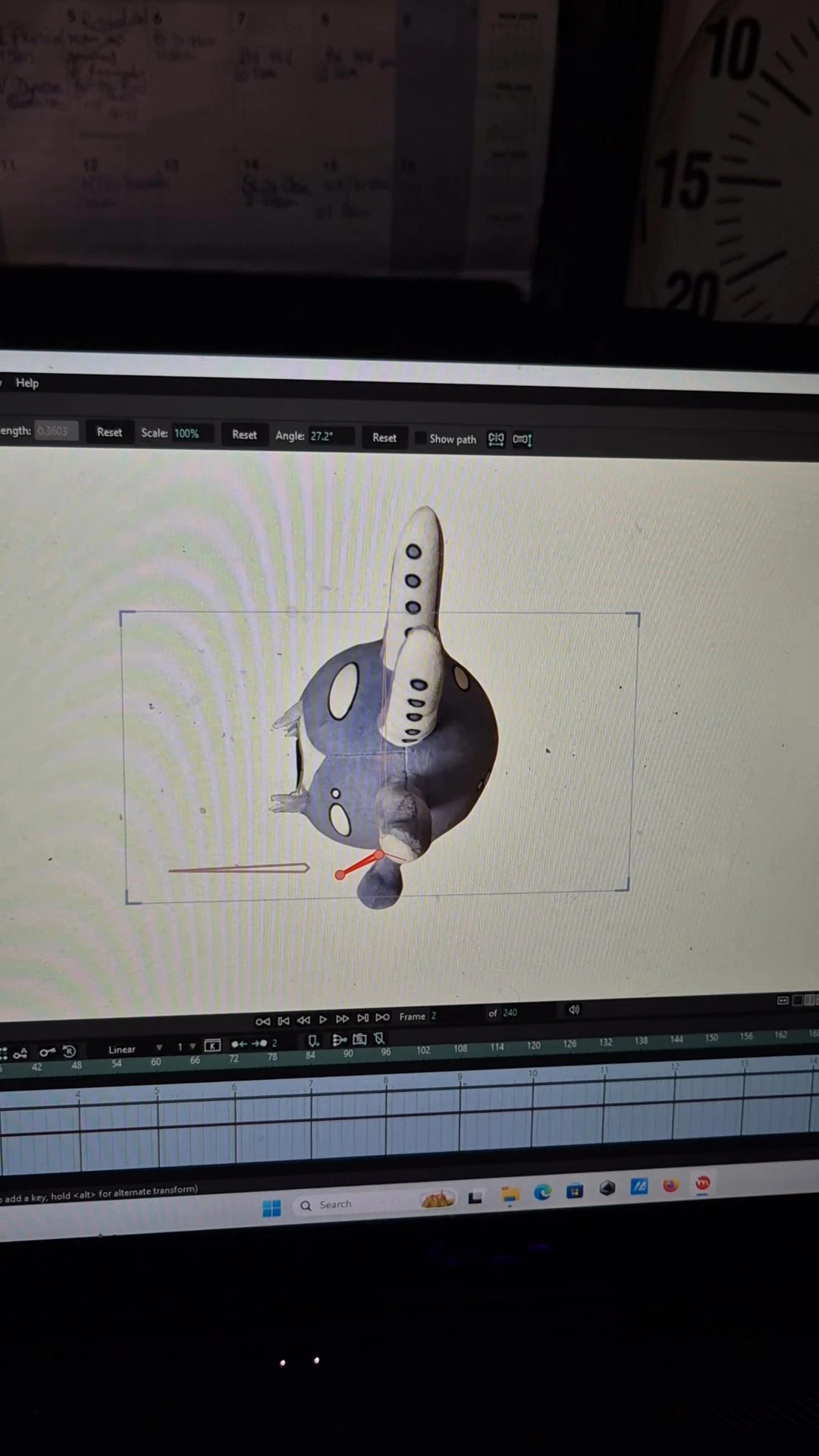This screenshot has width=819, height=1456.
Task: Click the Reset button beside Scale 100%
Action: point(244,435)
